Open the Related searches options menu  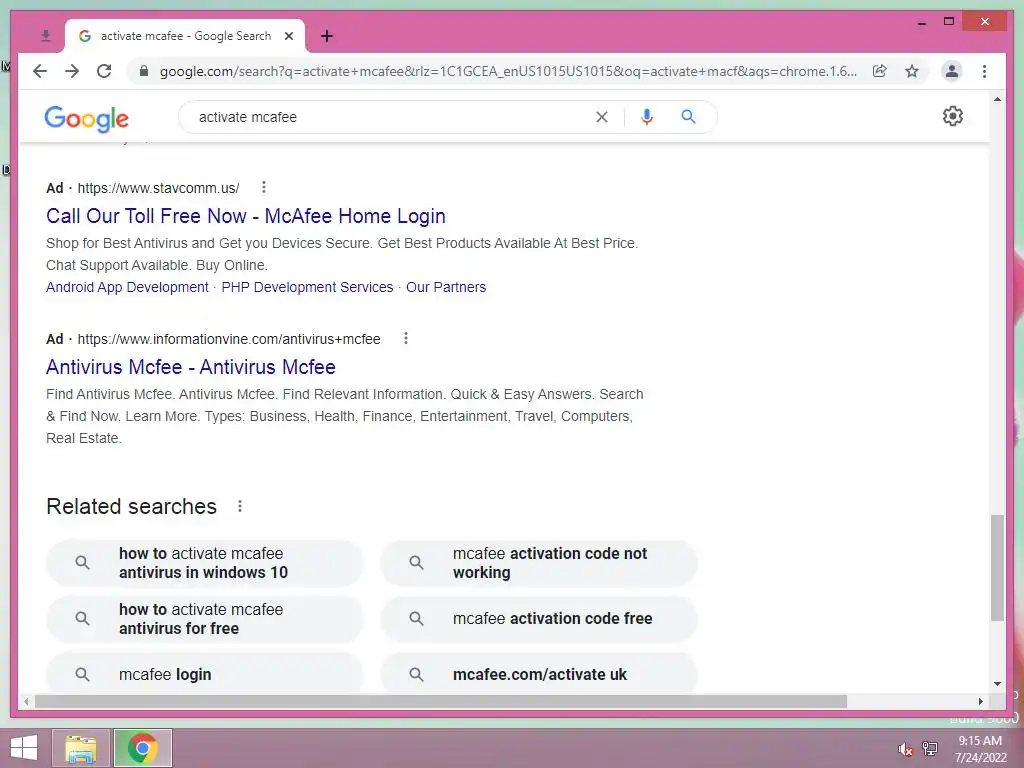click(240, 506)
